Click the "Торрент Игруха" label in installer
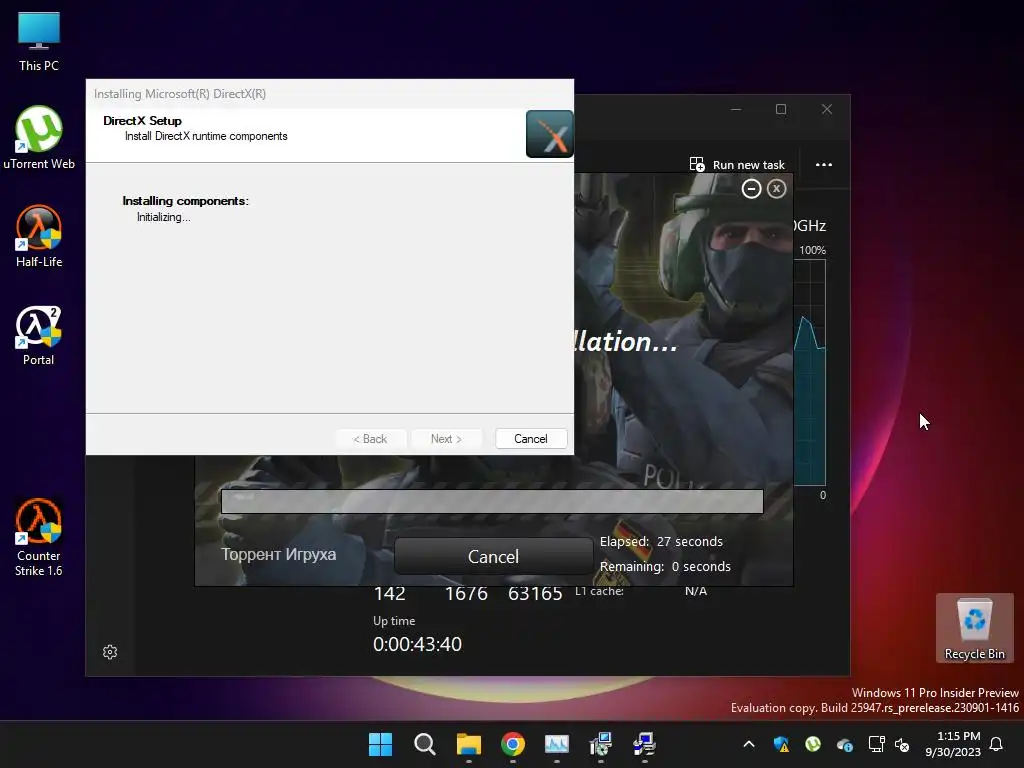The image size is (1024, 768). click(279, 554)
